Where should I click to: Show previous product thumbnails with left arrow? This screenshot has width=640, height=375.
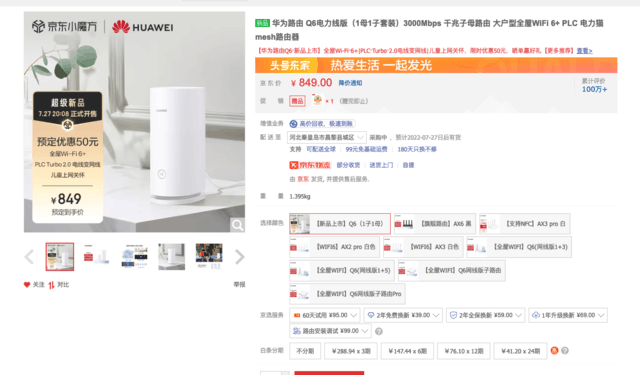[29, 257]
